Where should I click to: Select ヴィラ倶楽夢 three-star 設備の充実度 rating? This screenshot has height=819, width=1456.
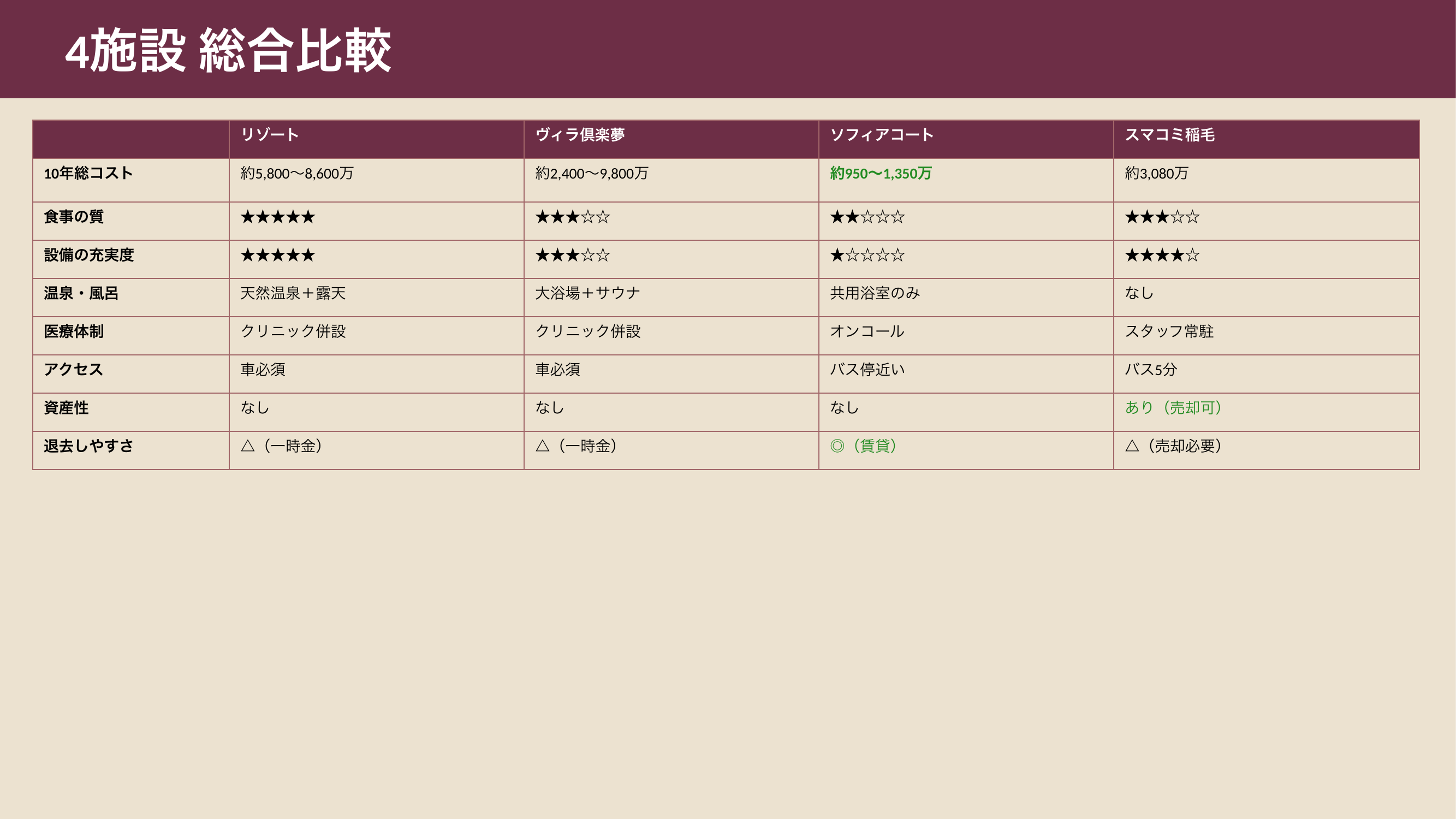point(573,255)
